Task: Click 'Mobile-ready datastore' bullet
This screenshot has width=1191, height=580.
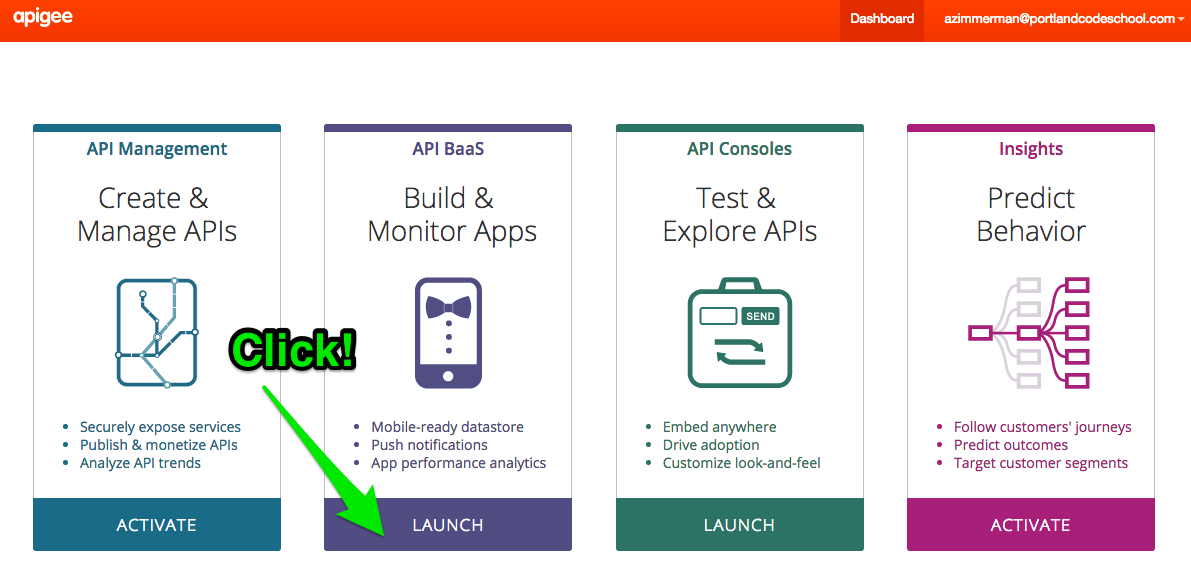Action: (x=447, y=427)
